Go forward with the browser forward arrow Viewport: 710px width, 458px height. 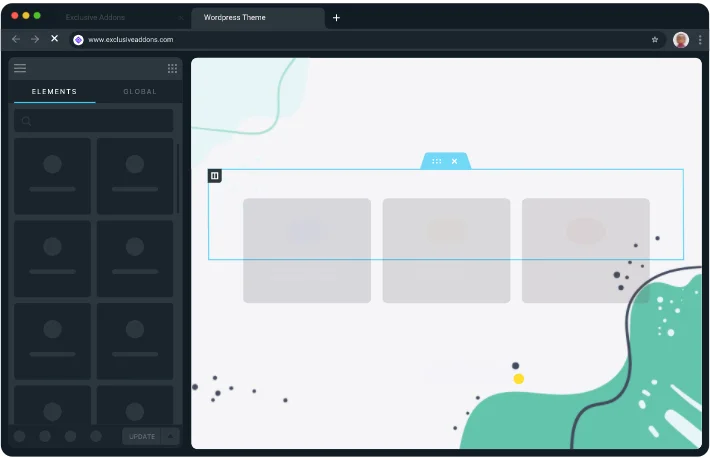tap(35, 39)
